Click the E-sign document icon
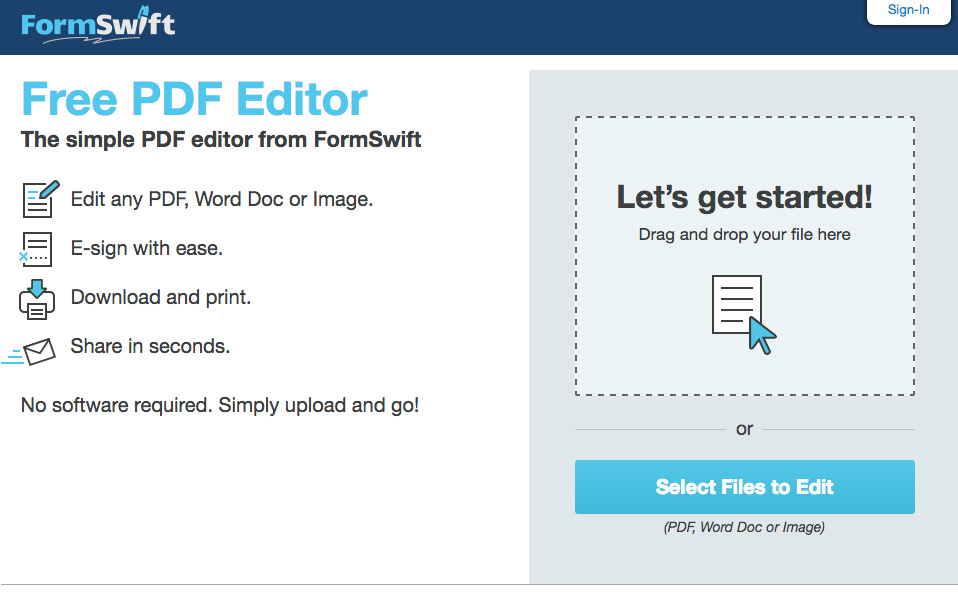 (35, 249)
